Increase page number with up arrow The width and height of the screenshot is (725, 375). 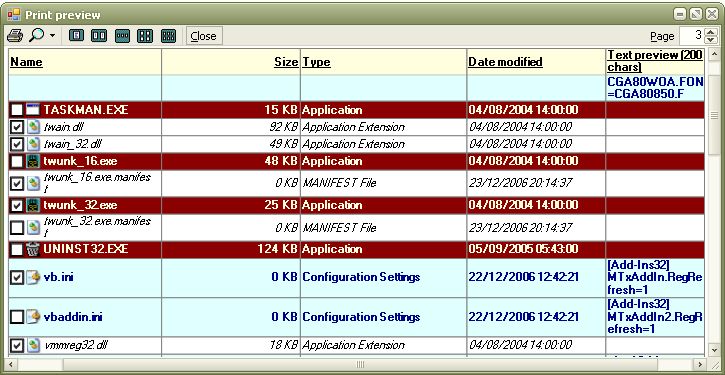pyautogui.click(x=712, y=31)
